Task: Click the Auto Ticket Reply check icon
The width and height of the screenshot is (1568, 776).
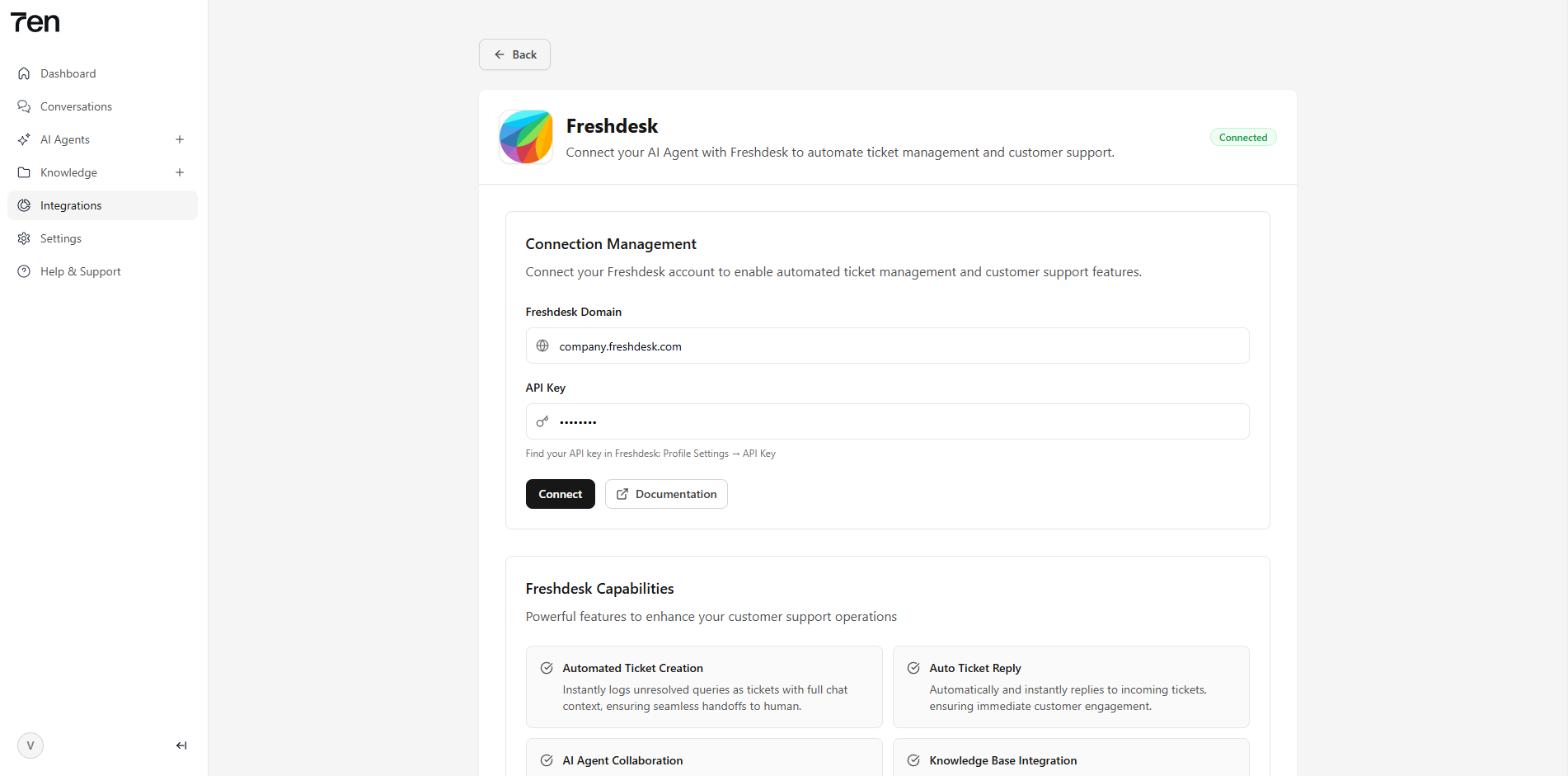Action: coord(913,668)
